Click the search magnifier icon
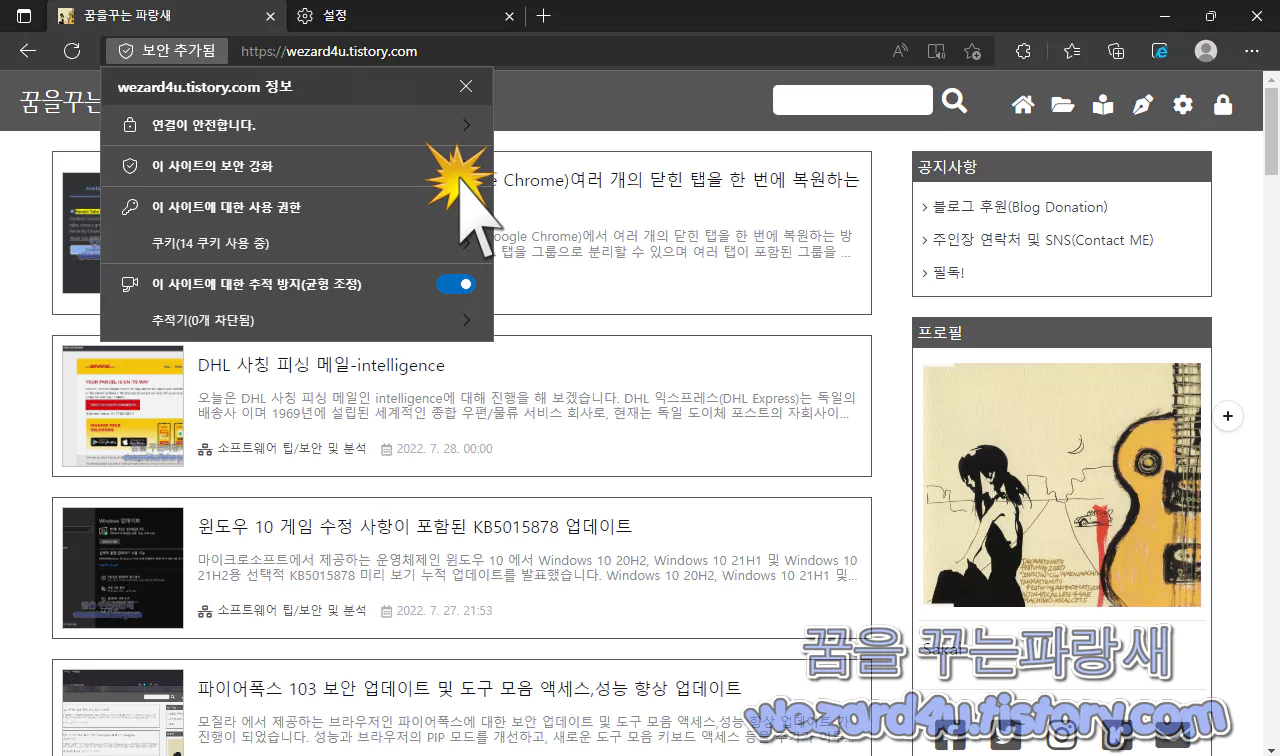The image size is (1280, 756). point(954,100)
